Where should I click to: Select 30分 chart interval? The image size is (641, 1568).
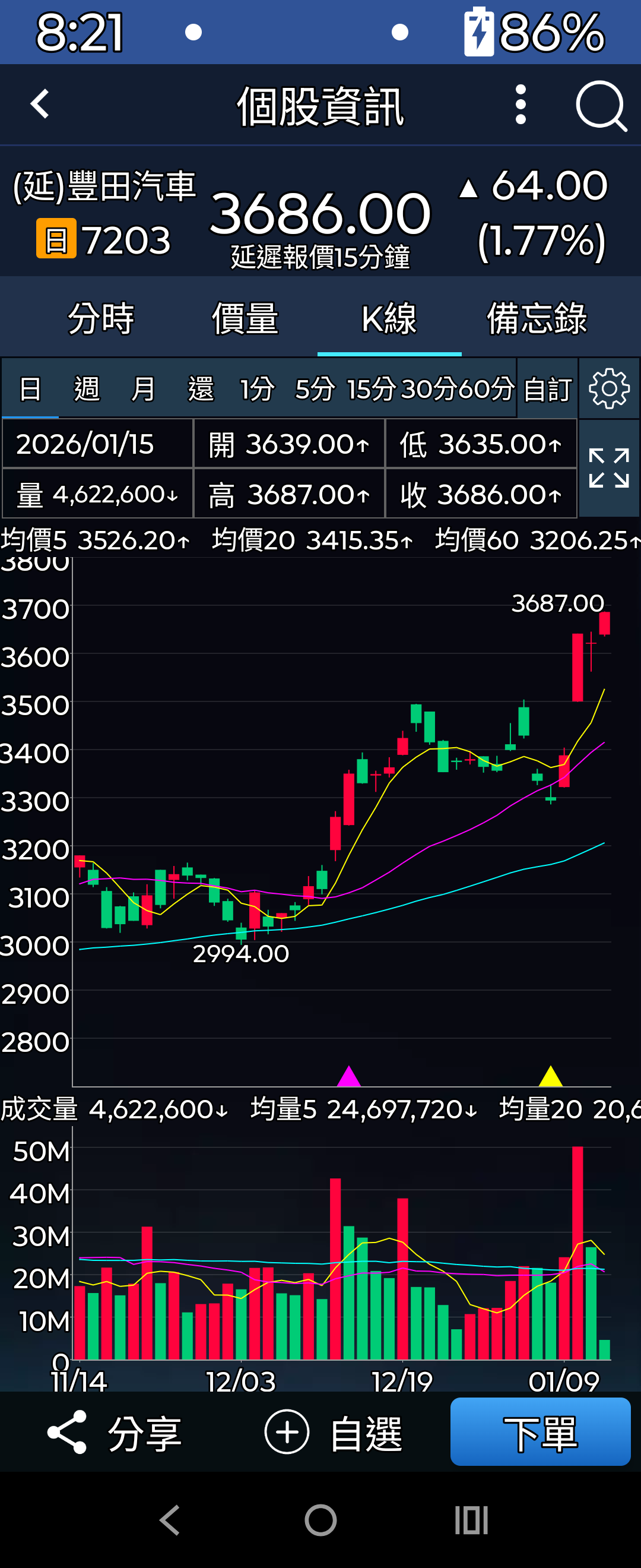pos(428,388)
